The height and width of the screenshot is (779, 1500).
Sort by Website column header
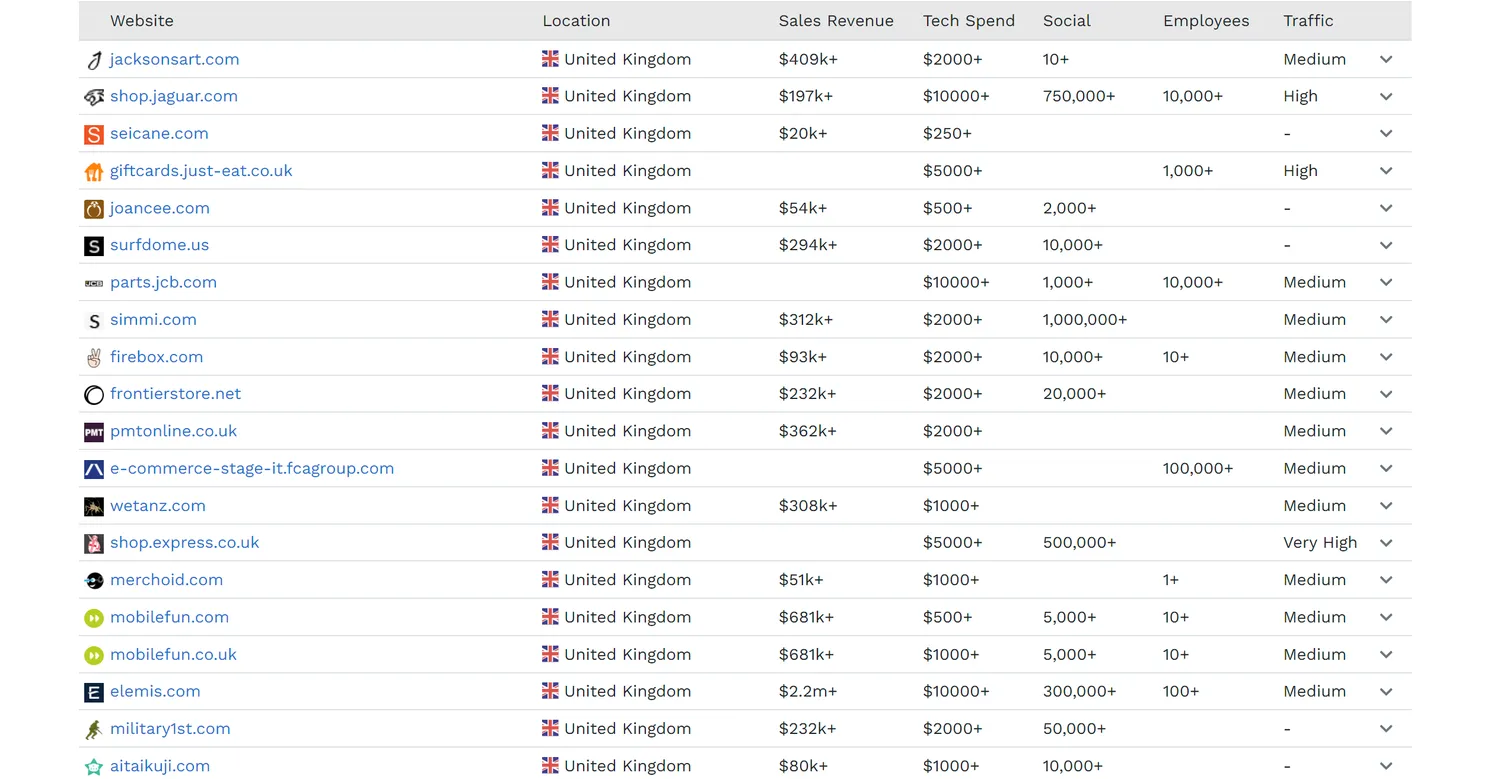click(x=142, y=21)
